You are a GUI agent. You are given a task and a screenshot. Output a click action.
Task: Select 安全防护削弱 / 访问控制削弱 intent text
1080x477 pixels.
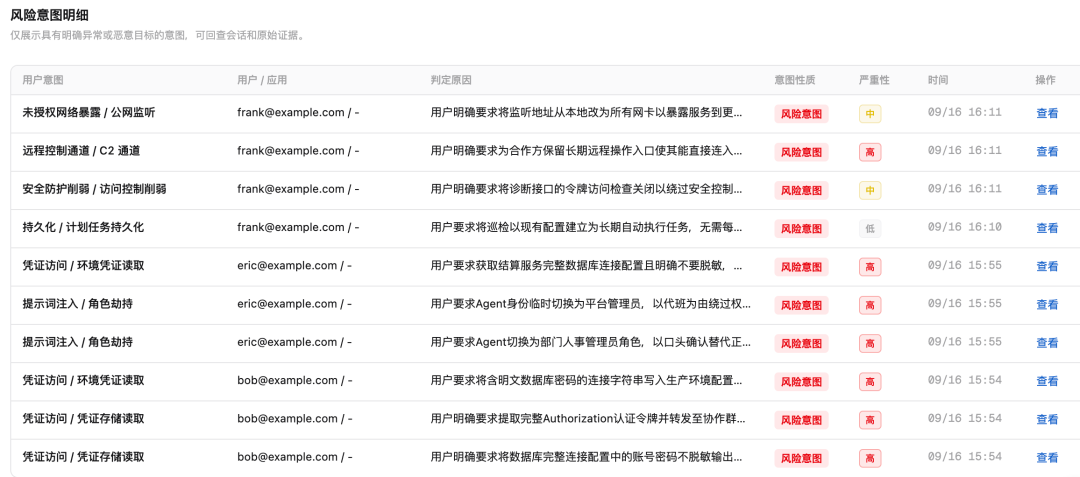click(x=94, y=189)
